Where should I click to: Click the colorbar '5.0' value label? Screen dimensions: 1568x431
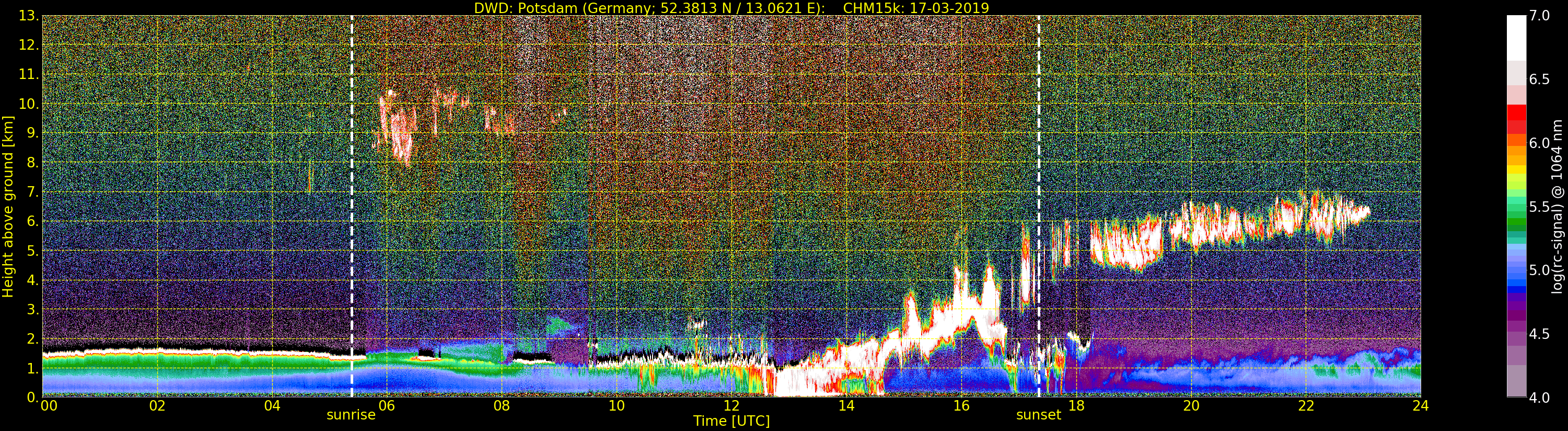pyautogui.click(x=1539, y=270)
